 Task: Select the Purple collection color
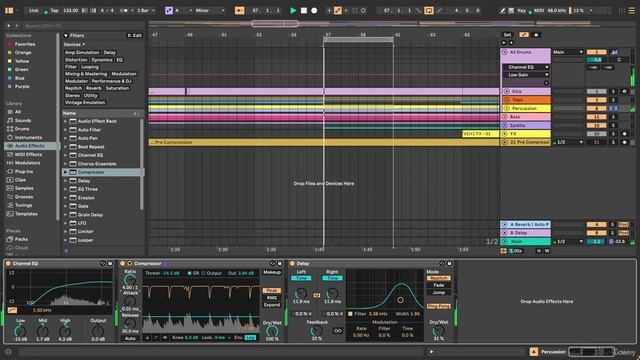[22, 87]
